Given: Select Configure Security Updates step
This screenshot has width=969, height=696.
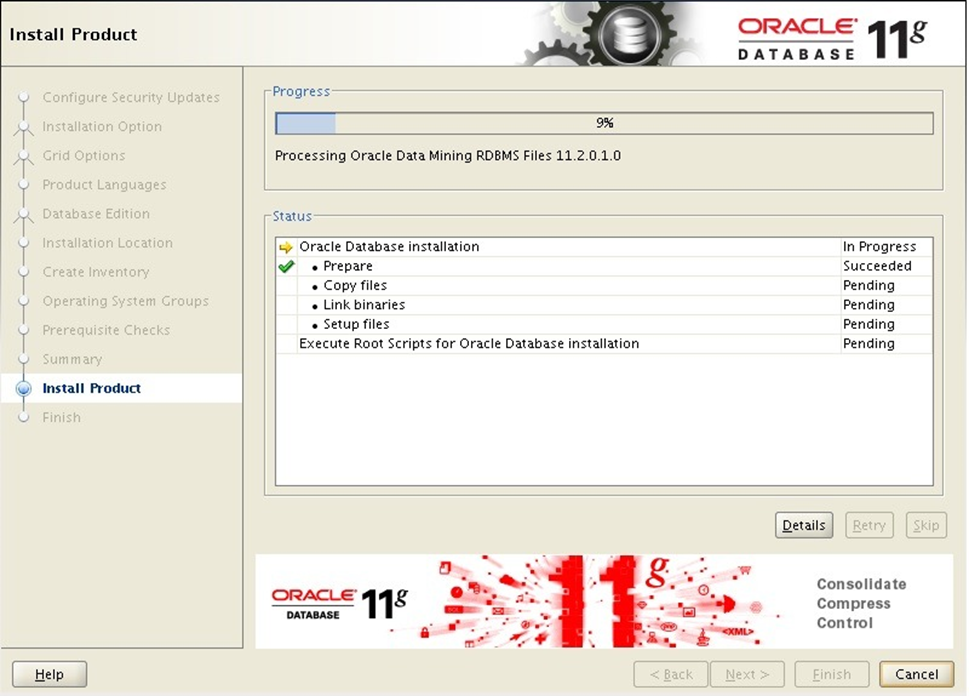Looking at the screenshot, I should (x=131, y=98).
